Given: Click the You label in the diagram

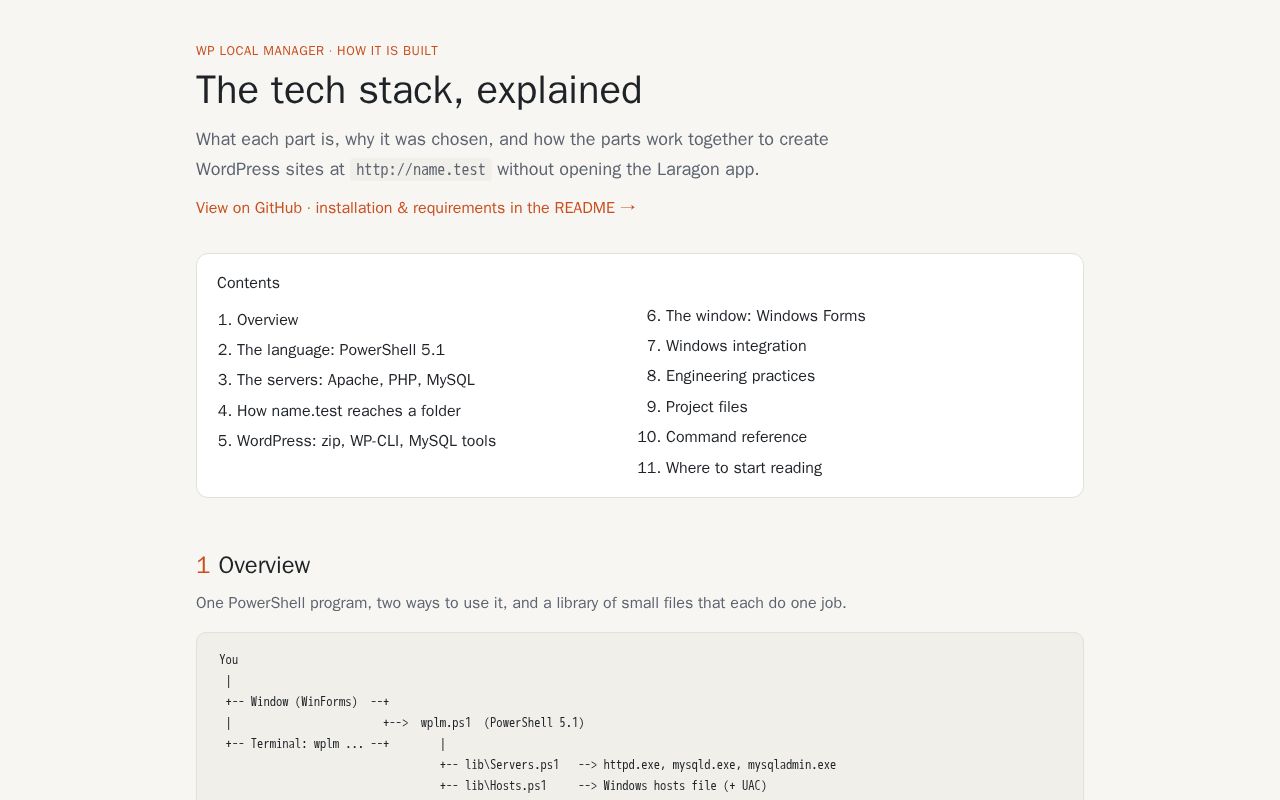Looking at the screenshot, I should coord(229,660).
